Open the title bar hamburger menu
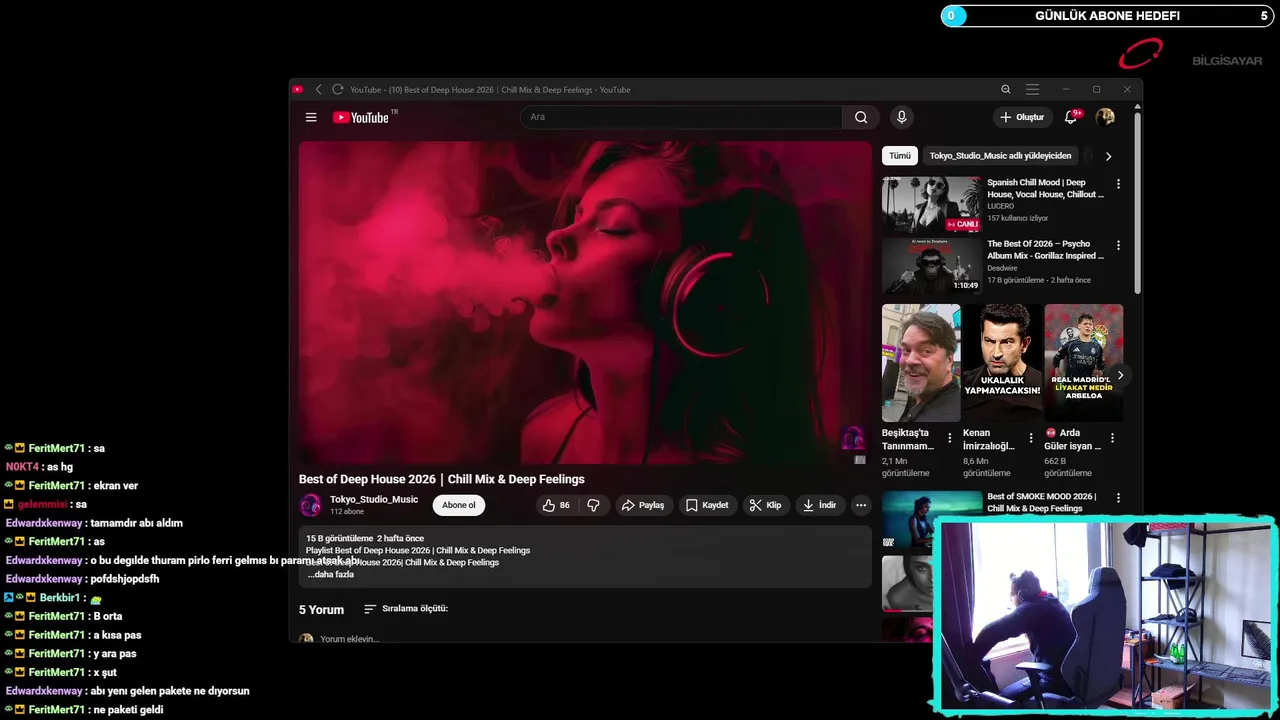Viewport: 1280px width, 720px height. pyautogui.click(x=1033, y=90)
